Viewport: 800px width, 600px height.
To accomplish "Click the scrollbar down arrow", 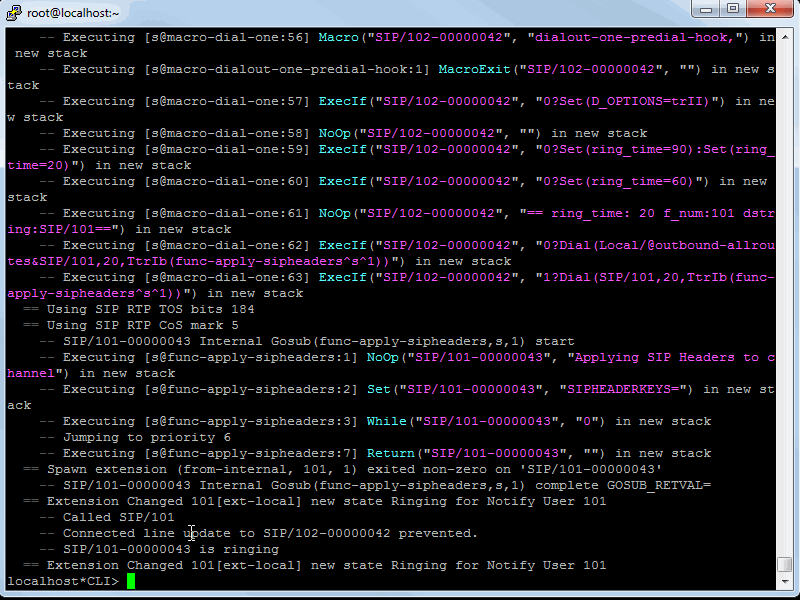I will point(785,581).
